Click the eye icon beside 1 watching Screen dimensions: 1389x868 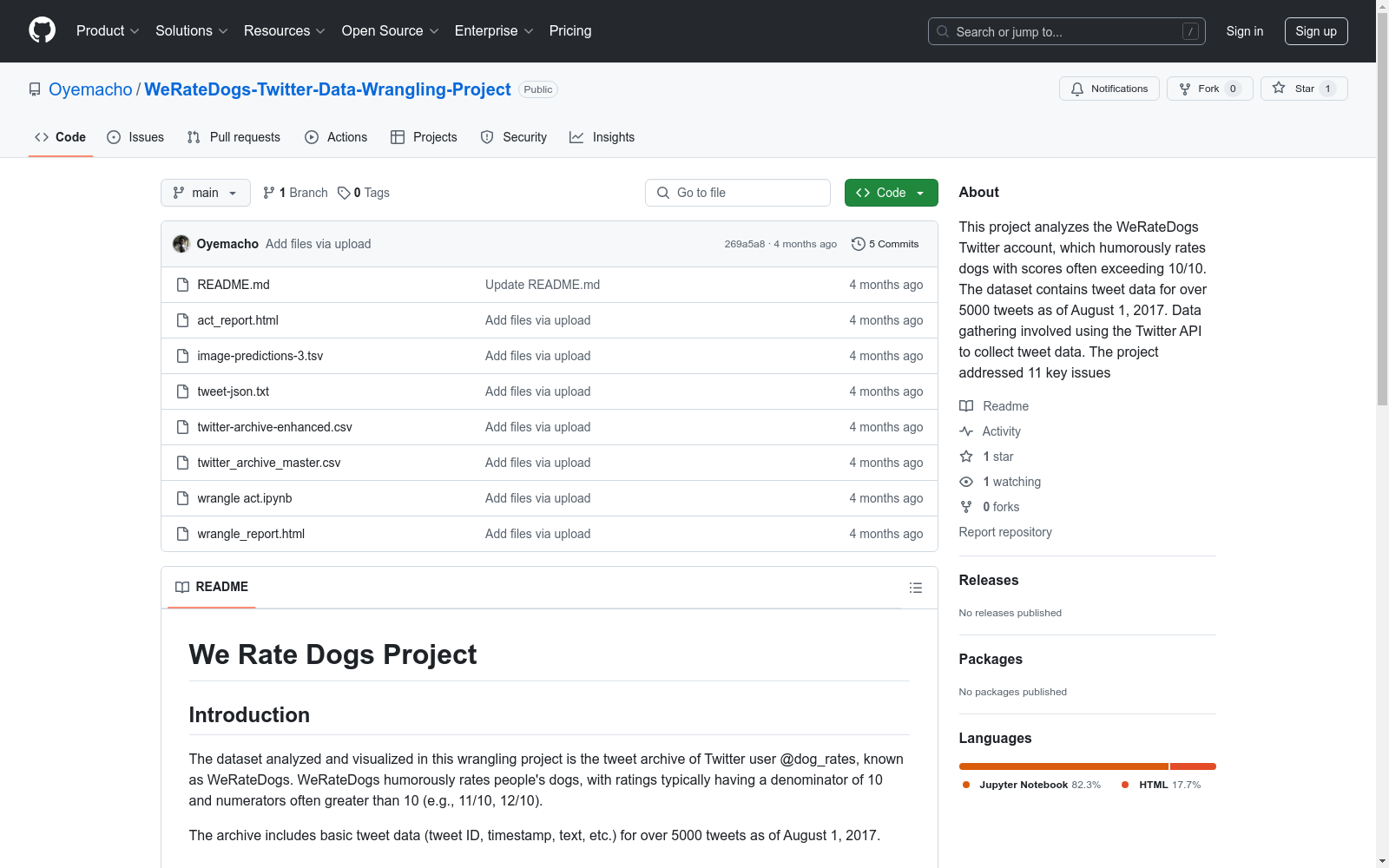tap(966, 482)
